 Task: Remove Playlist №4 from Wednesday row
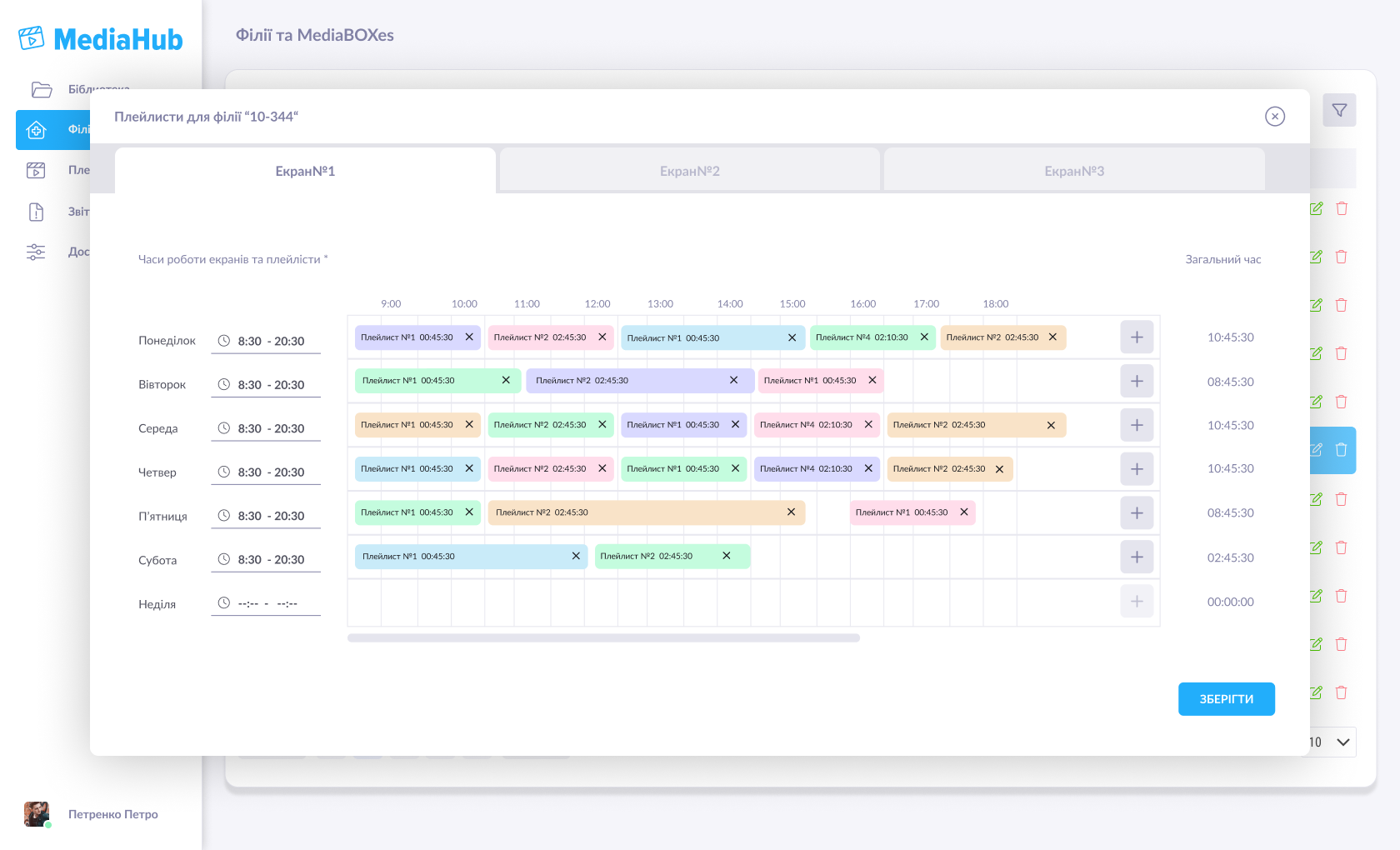pyautogui.click(x=868, y=425)
